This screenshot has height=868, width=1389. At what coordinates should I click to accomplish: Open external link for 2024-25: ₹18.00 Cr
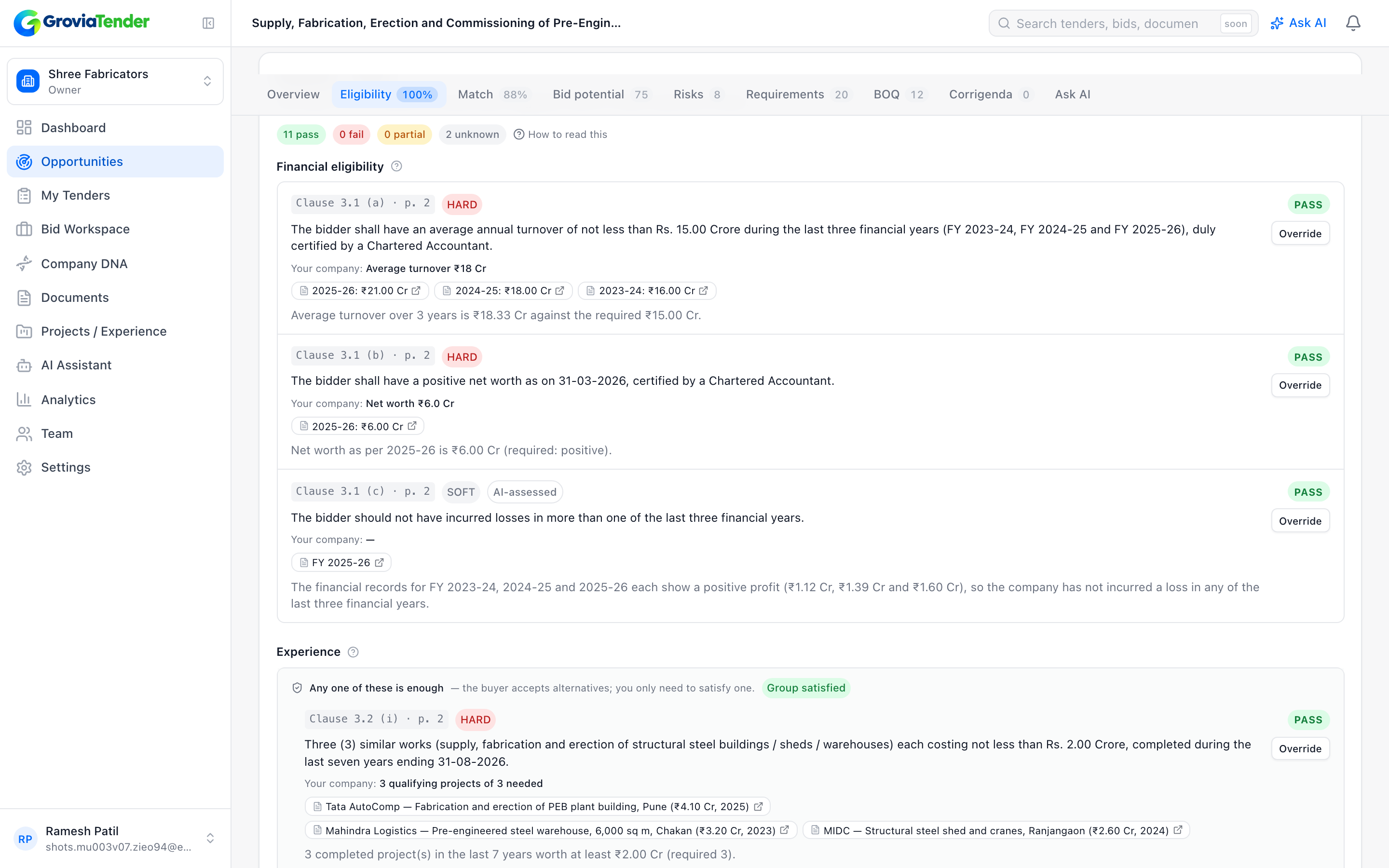(x=559, y=290)
